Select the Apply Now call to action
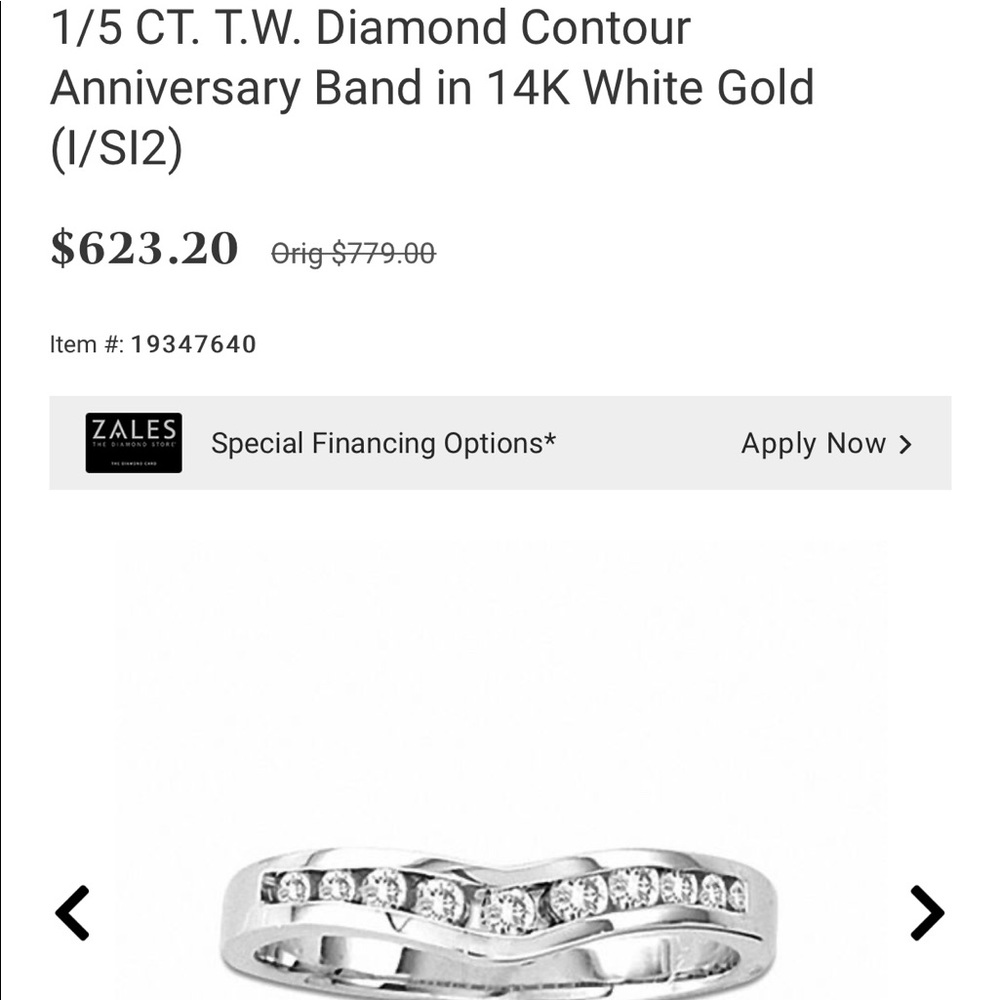The image size is (1000, 1000). pos(814,443)
